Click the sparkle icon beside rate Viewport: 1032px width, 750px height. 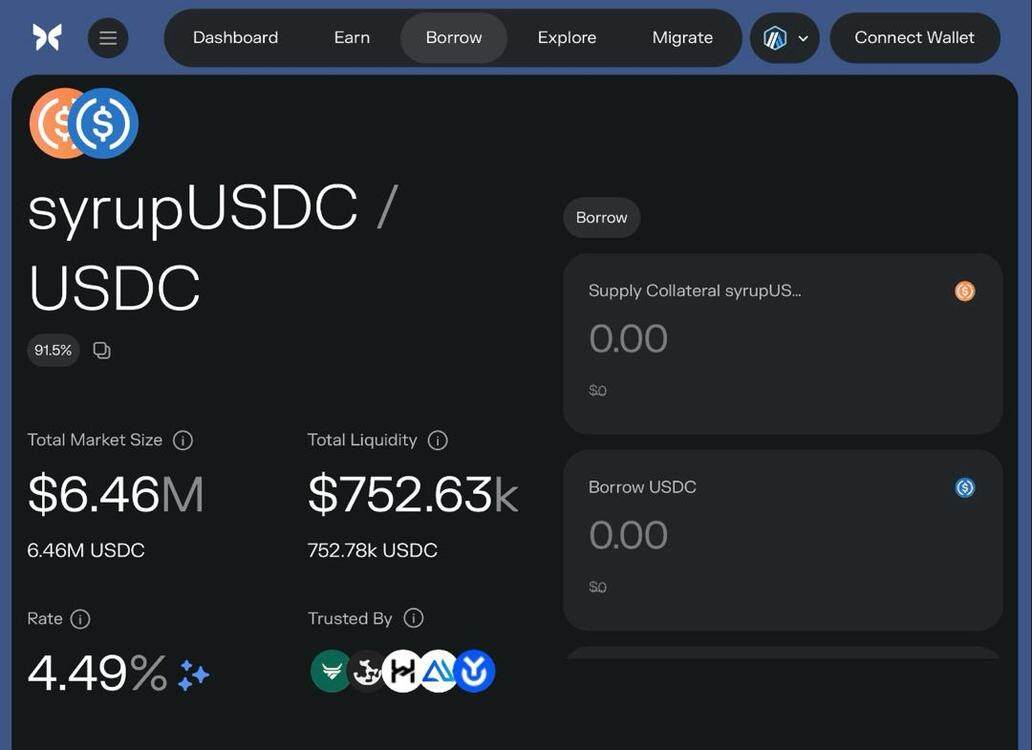point(193,675)
